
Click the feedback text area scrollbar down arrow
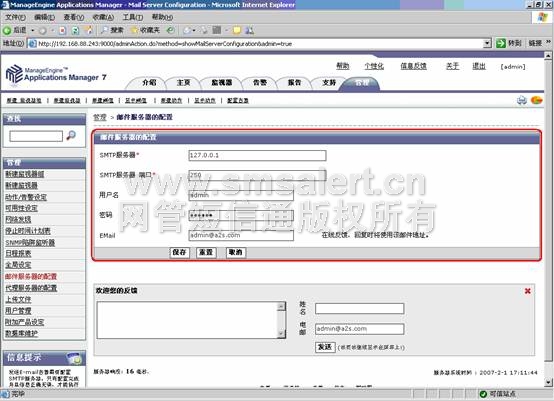pos(282,334)
